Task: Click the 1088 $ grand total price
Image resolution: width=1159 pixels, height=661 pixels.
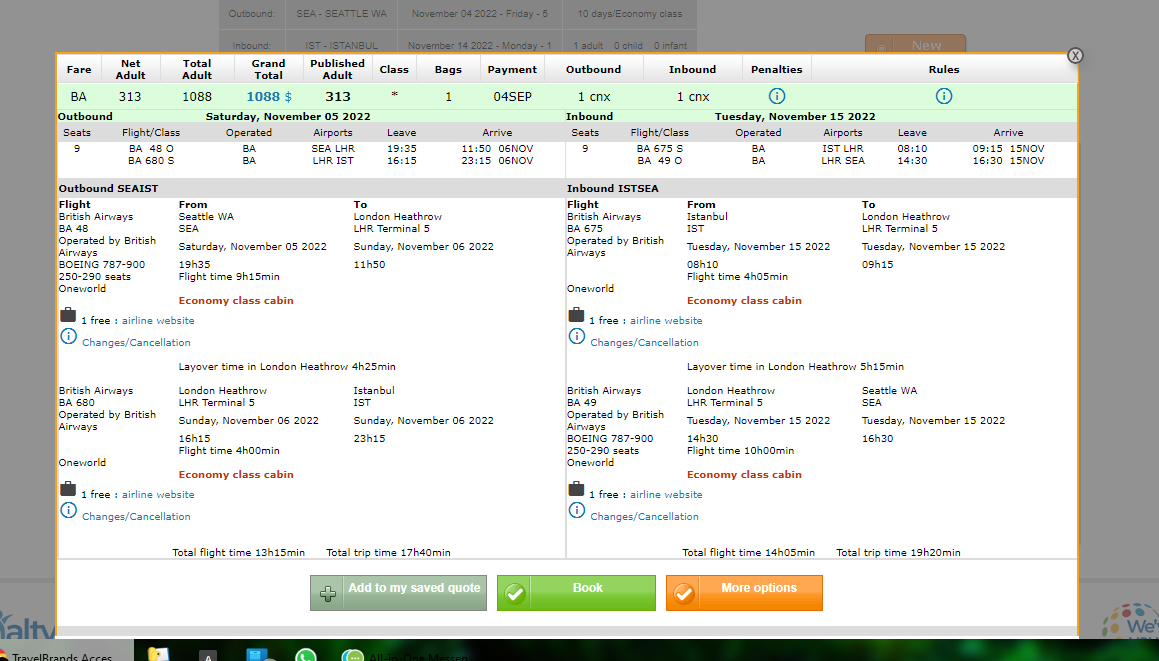Action: [268, 97]
